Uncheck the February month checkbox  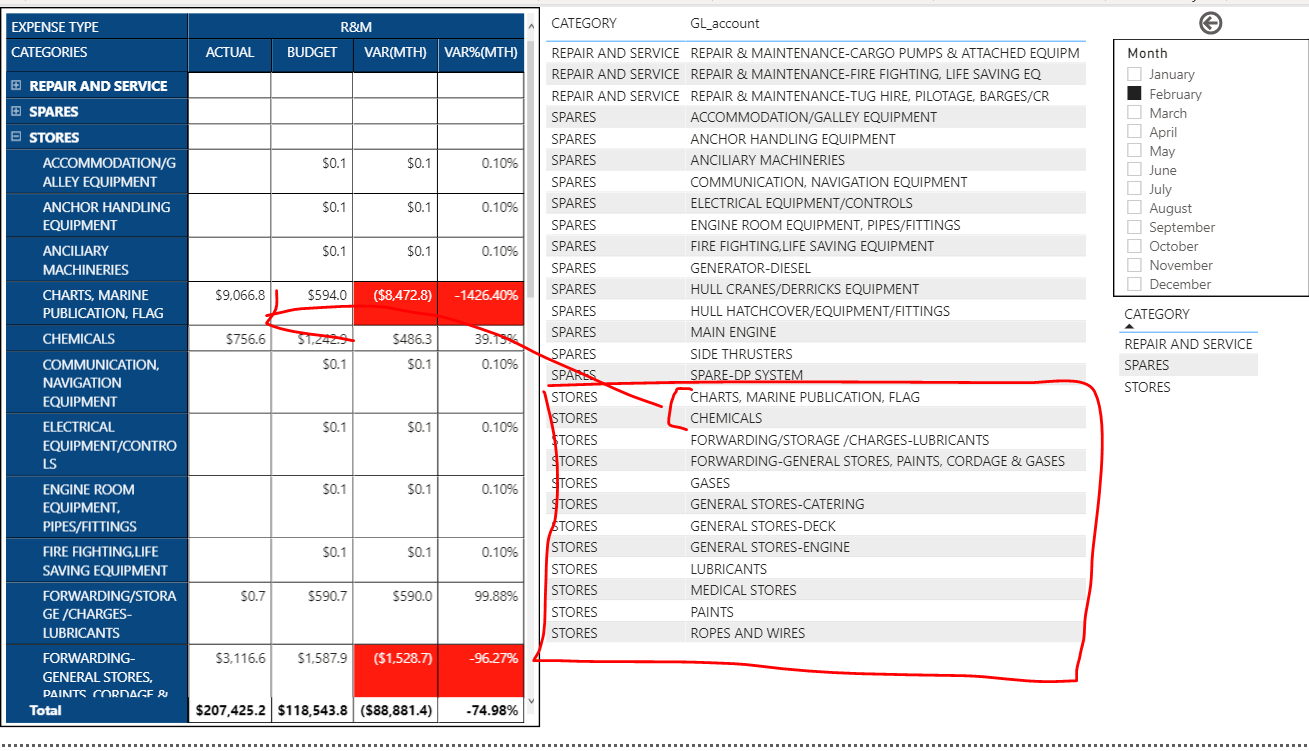1134,93
